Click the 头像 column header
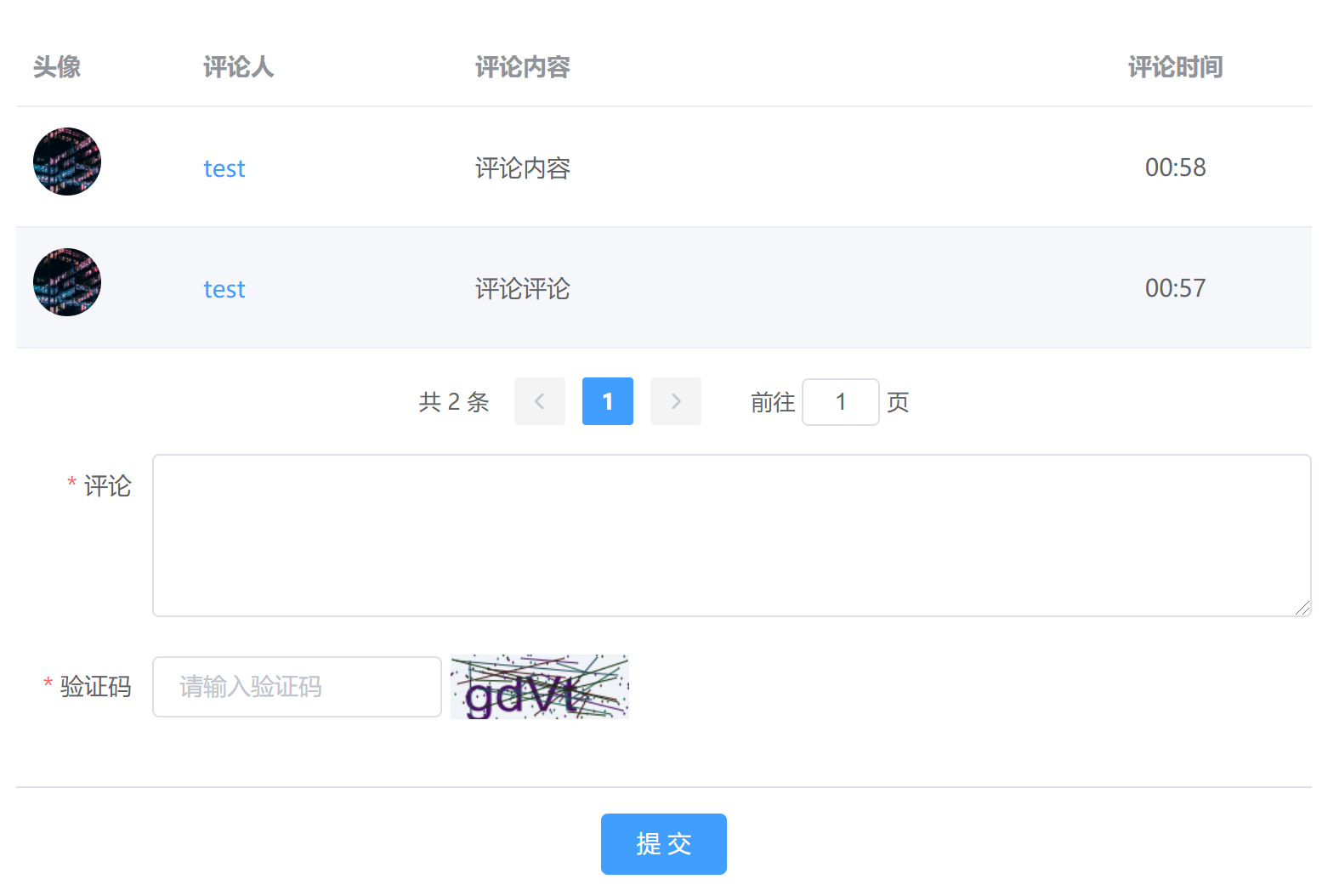This screenshot has height=896, width=1339. click(x=57, y=67)
